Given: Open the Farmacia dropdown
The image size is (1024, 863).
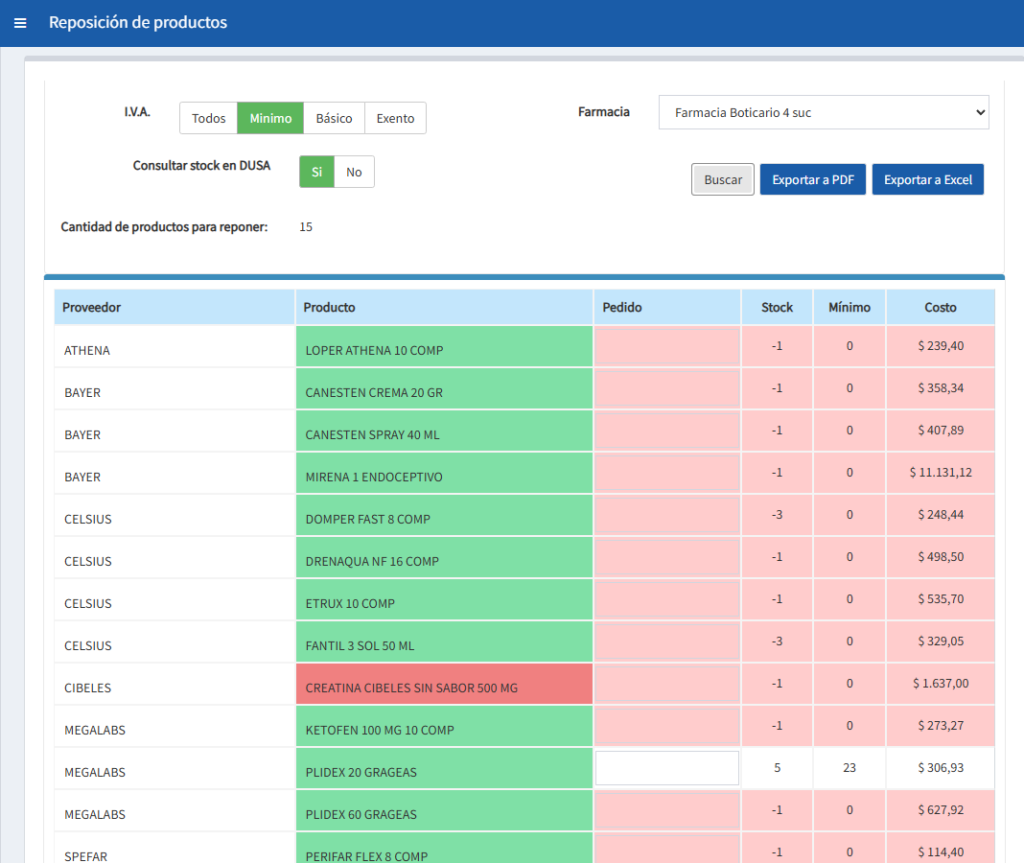Looking at the screenshot, I should [823, 113].
